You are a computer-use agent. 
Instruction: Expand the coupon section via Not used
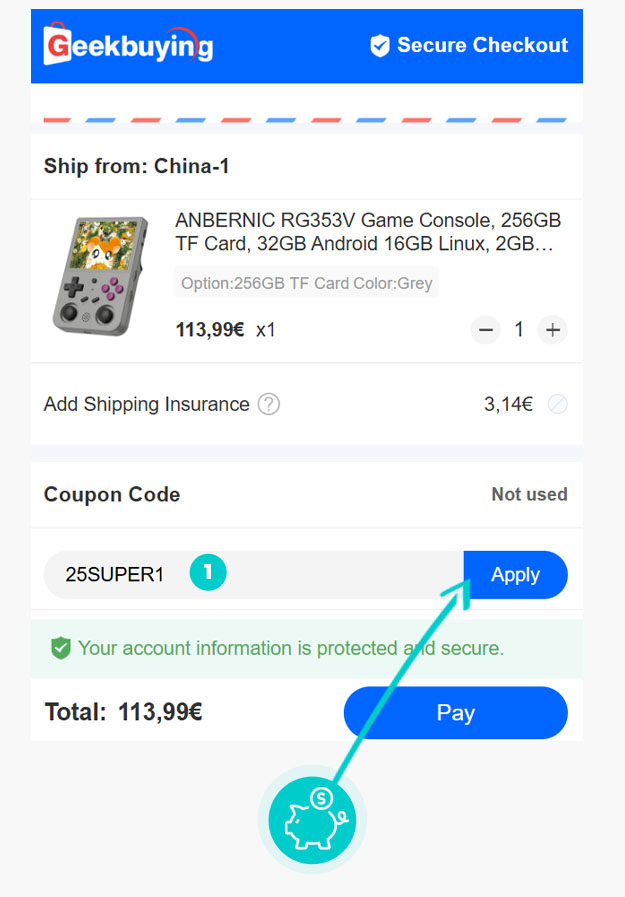coord(529,494)
